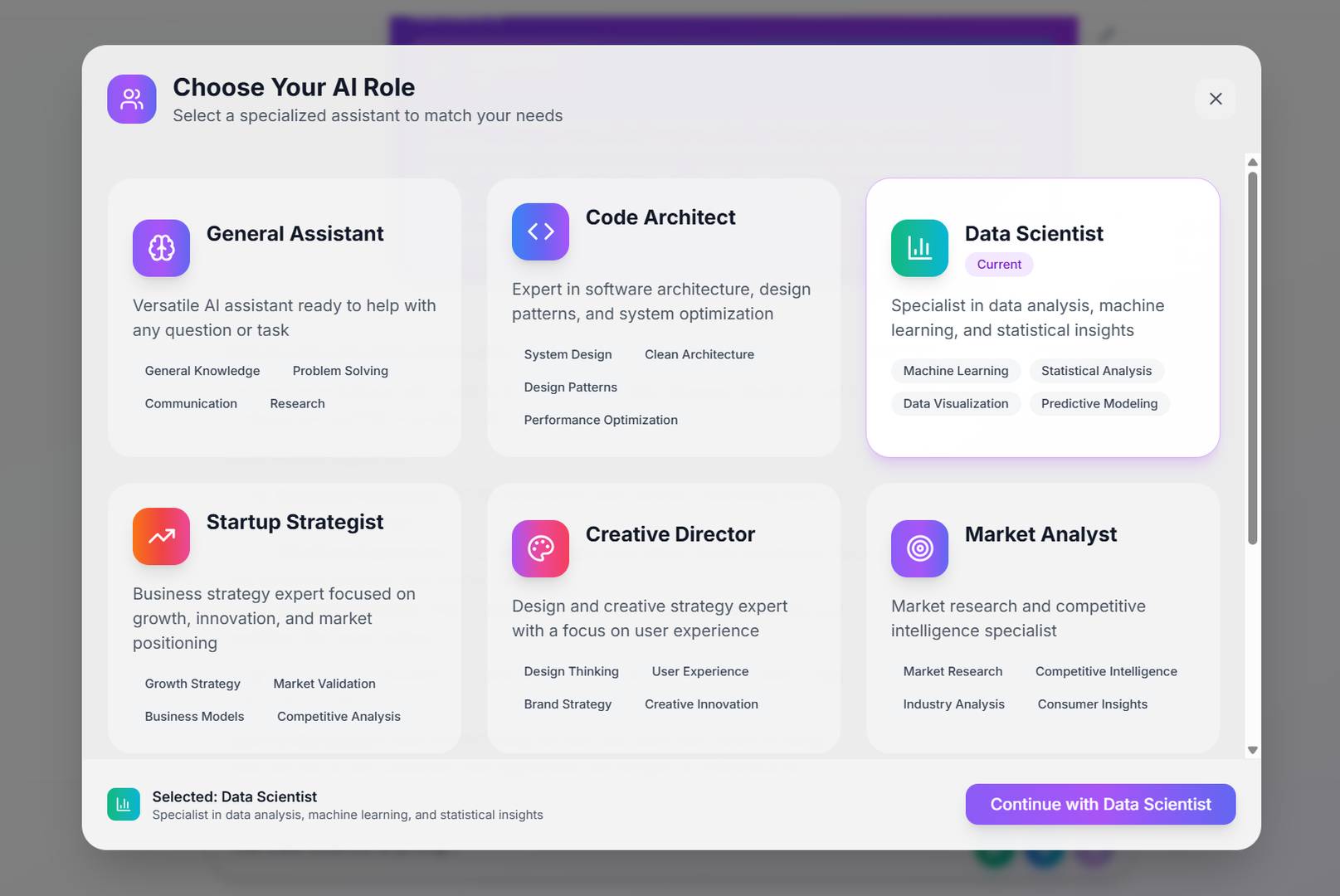This screenshot has width=1340, height=896.
Task: Click the scroll up arrow of role list
Action: 1253,162
